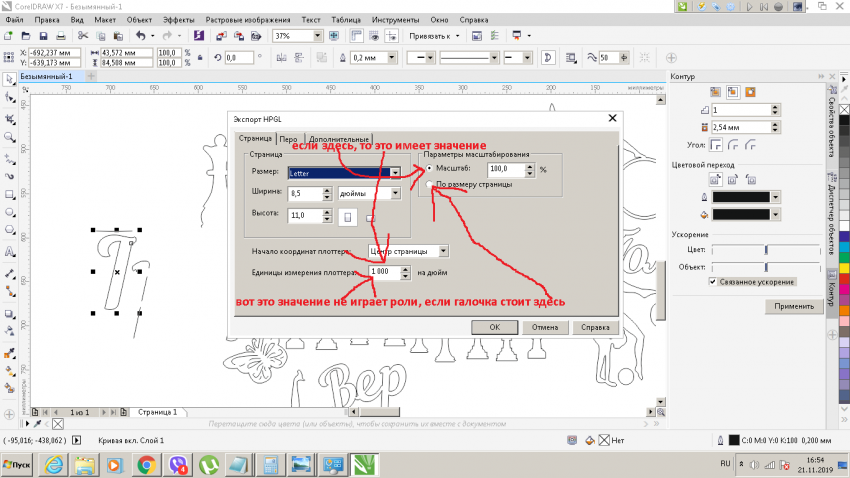Select the Zoom tool in the toolbox
Screen dimensions: 850x478
click(x=9, y=136)
